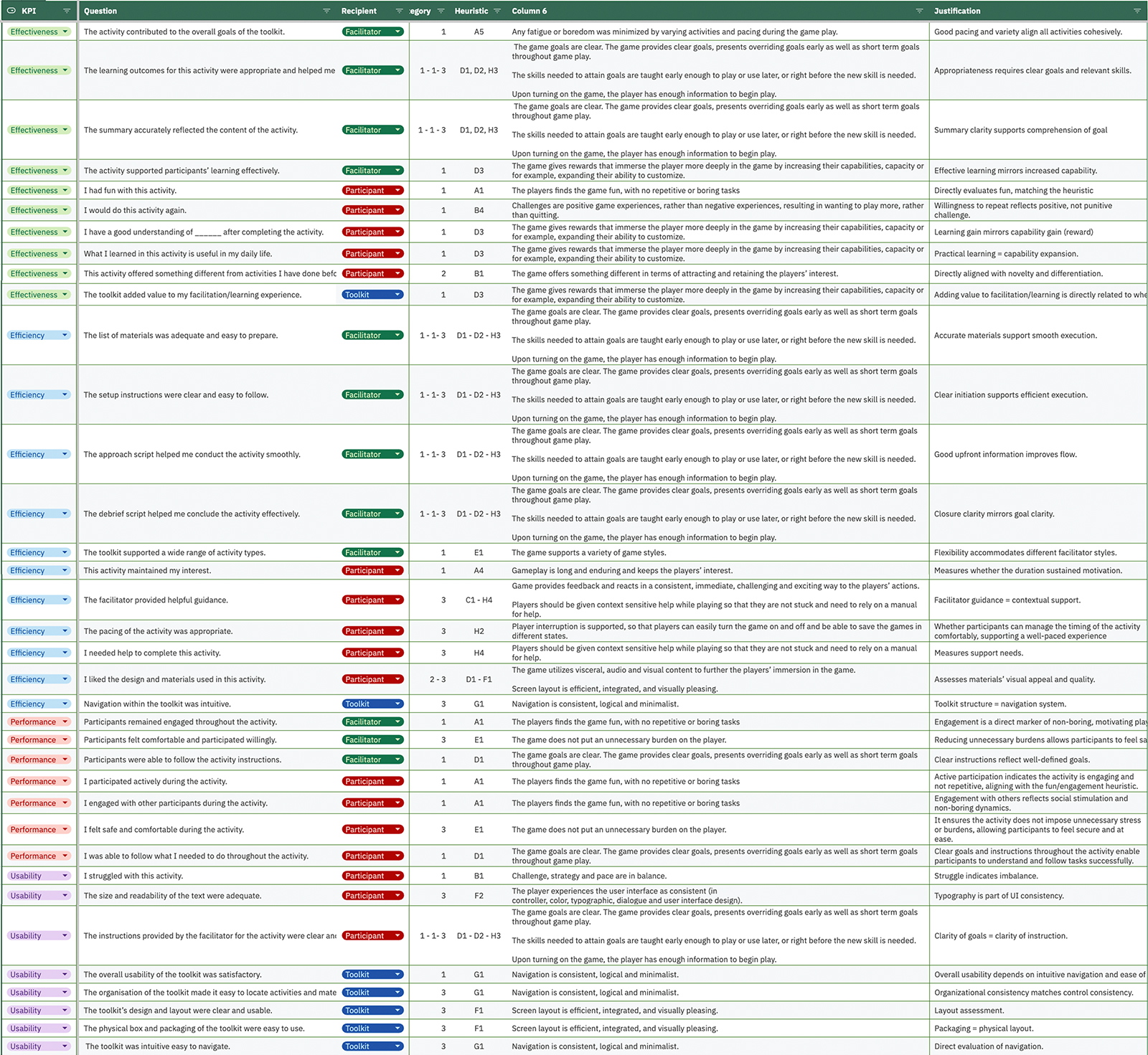Open Efficiency chip for 'Navigation within the toolkit' row

[x=39, y=704]
